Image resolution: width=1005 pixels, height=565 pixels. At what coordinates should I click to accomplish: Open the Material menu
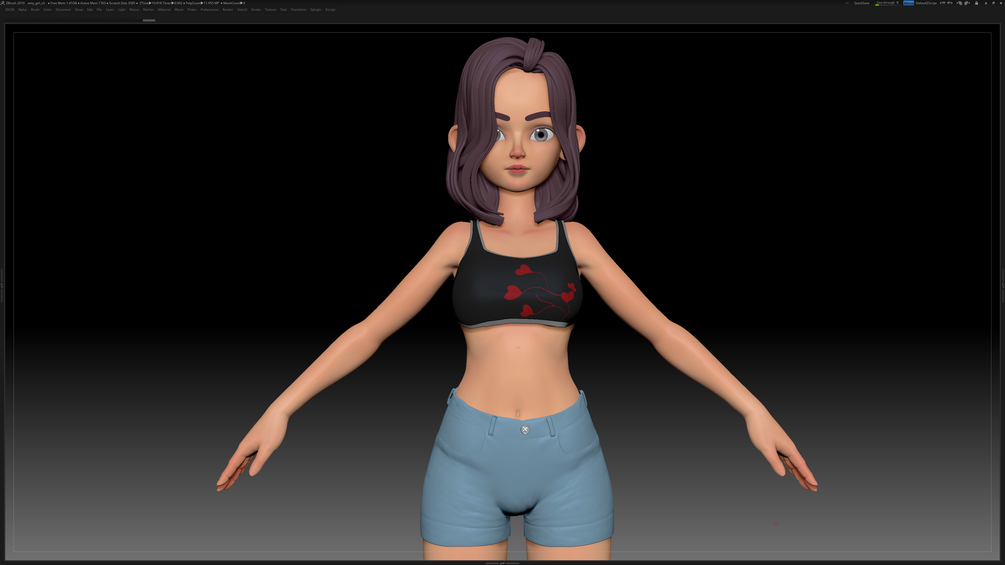coord(164,10)
